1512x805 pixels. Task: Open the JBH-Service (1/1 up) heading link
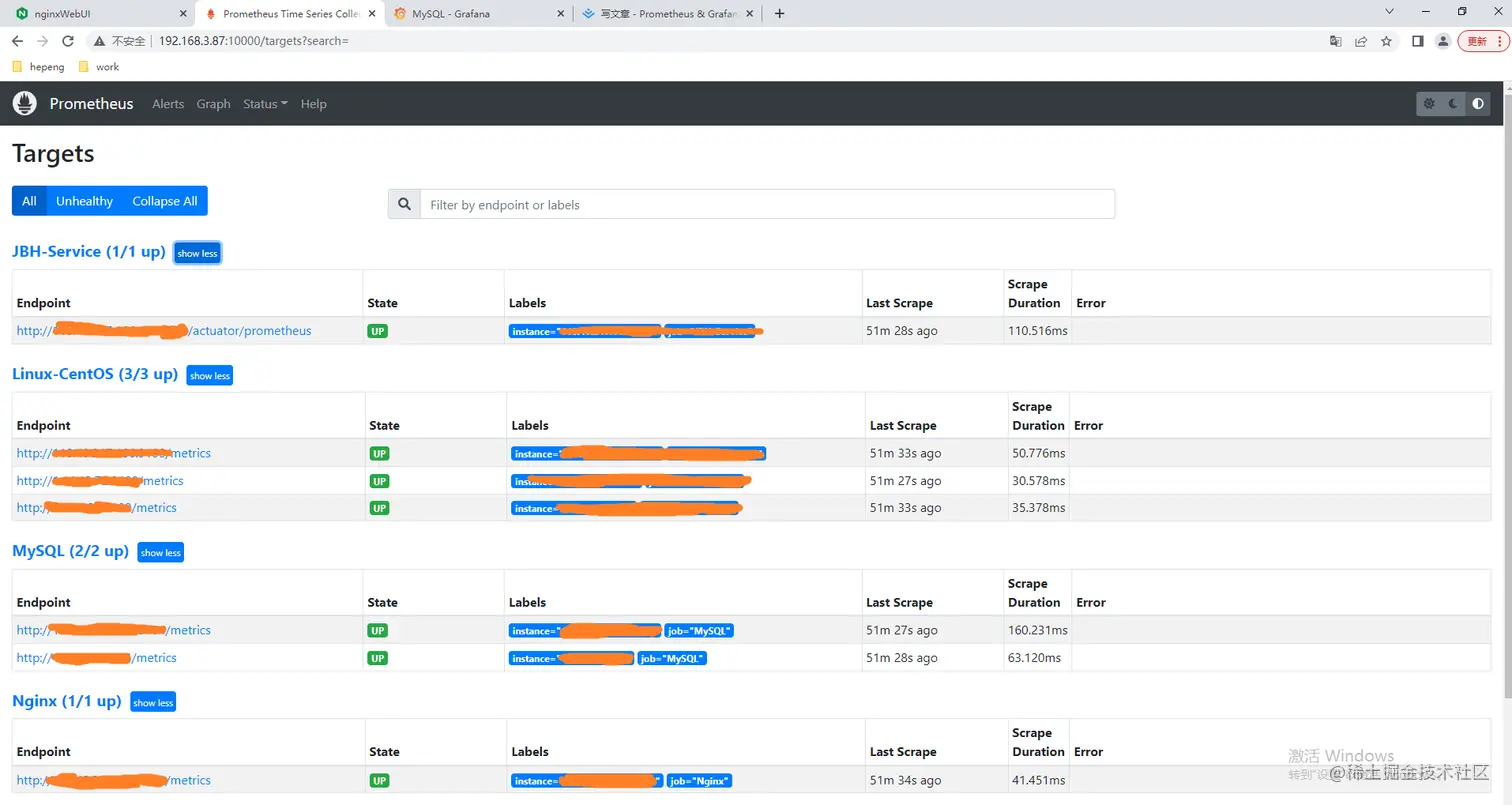click(88, 252)
